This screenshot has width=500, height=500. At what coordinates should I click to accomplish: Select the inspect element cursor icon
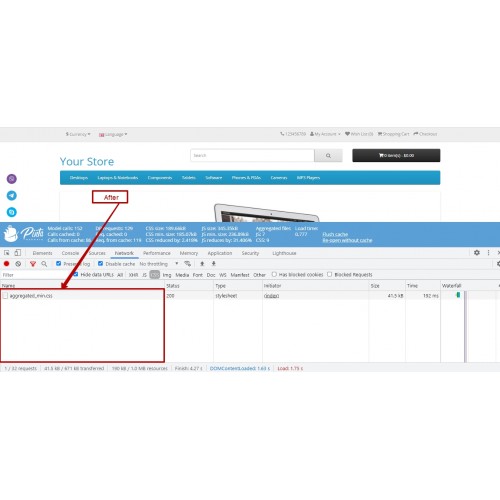pyautogui.click(x=7, y=253)
